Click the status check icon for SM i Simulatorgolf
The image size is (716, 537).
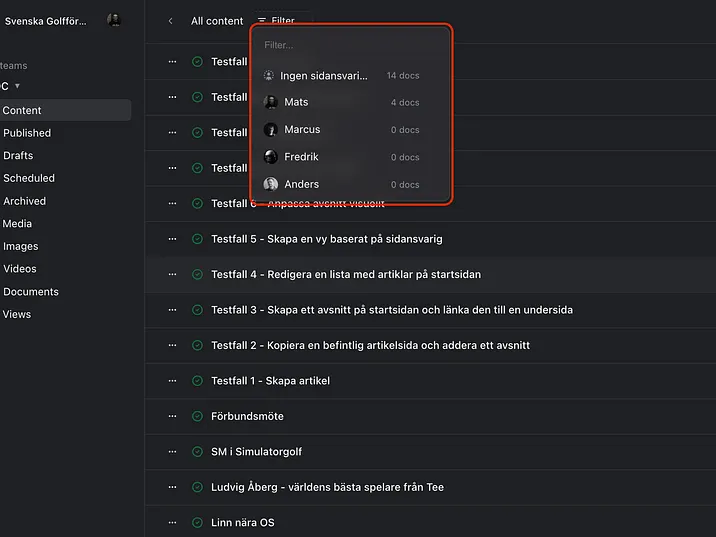[x=197, y=452]
